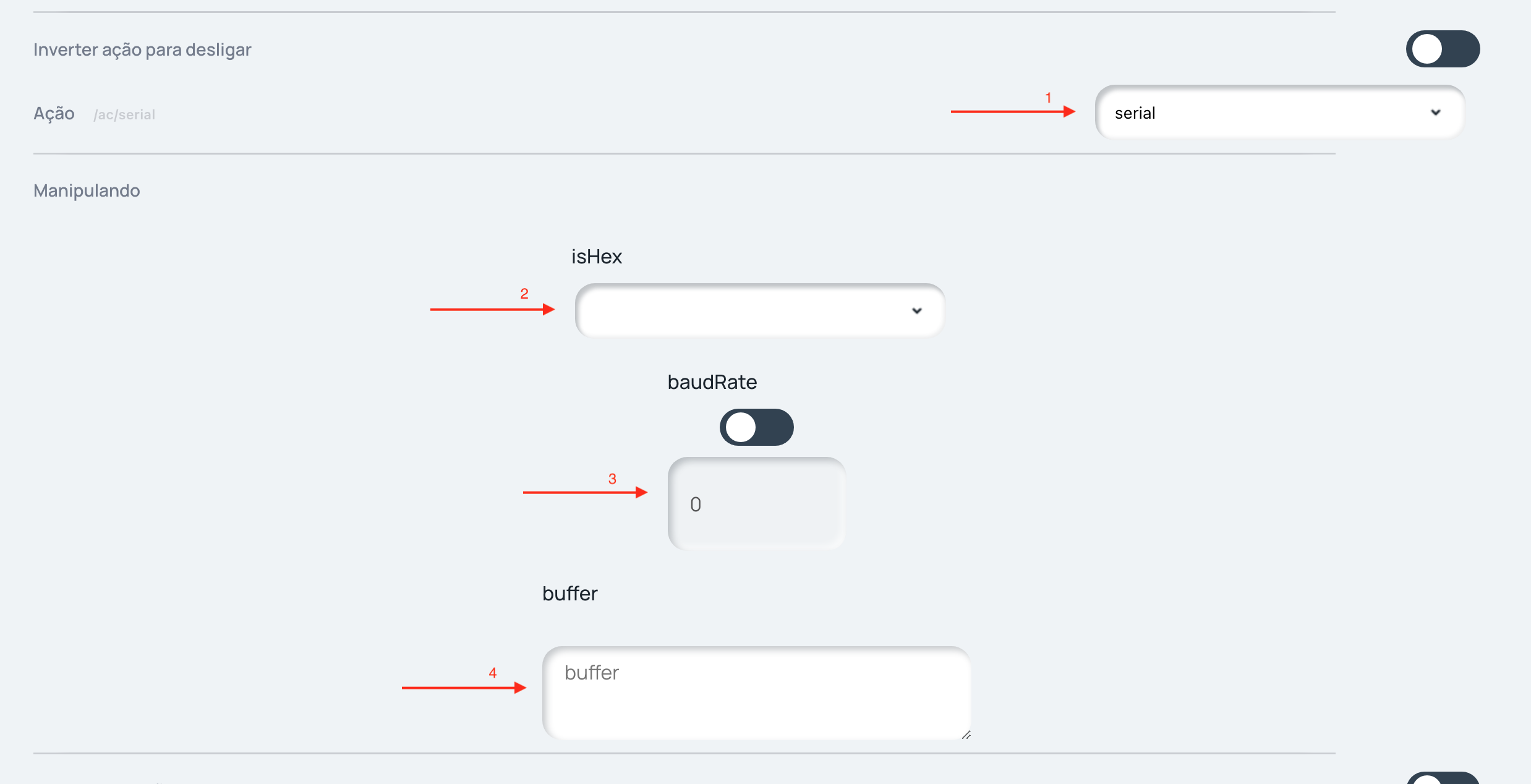Open the Ação dropdown showing serial
The image size is (1531, 784).
pos(1268,113)
